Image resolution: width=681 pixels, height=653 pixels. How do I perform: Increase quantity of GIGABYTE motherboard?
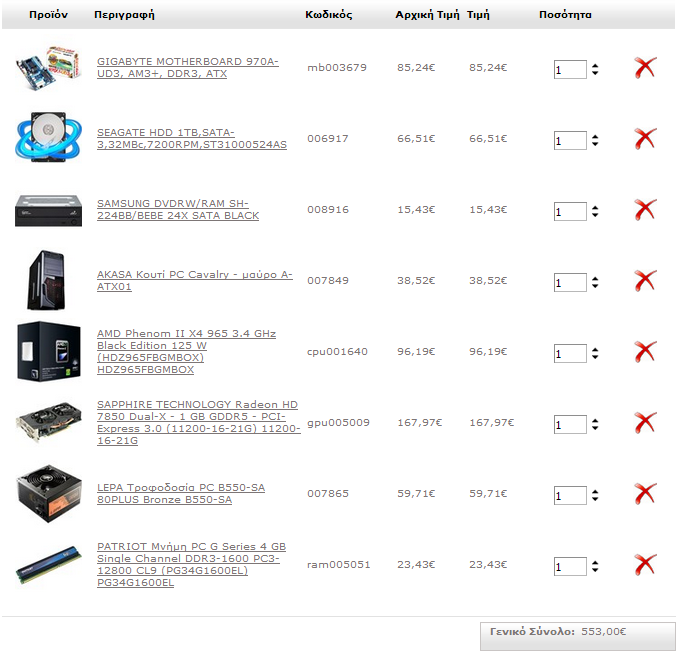point(595,66)
